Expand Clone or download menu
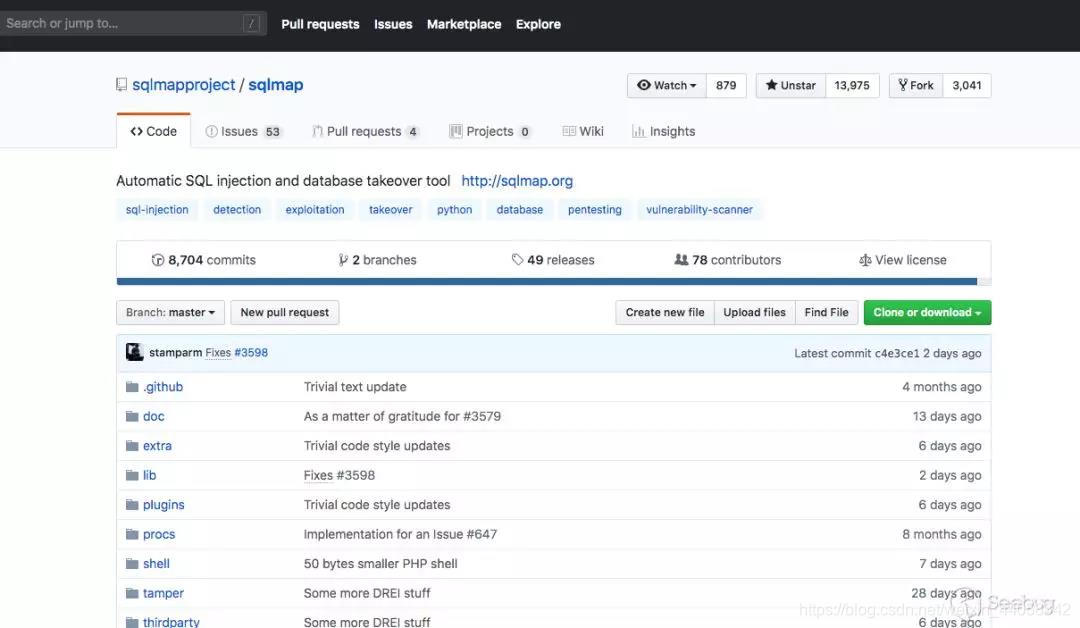 (927, 313)
